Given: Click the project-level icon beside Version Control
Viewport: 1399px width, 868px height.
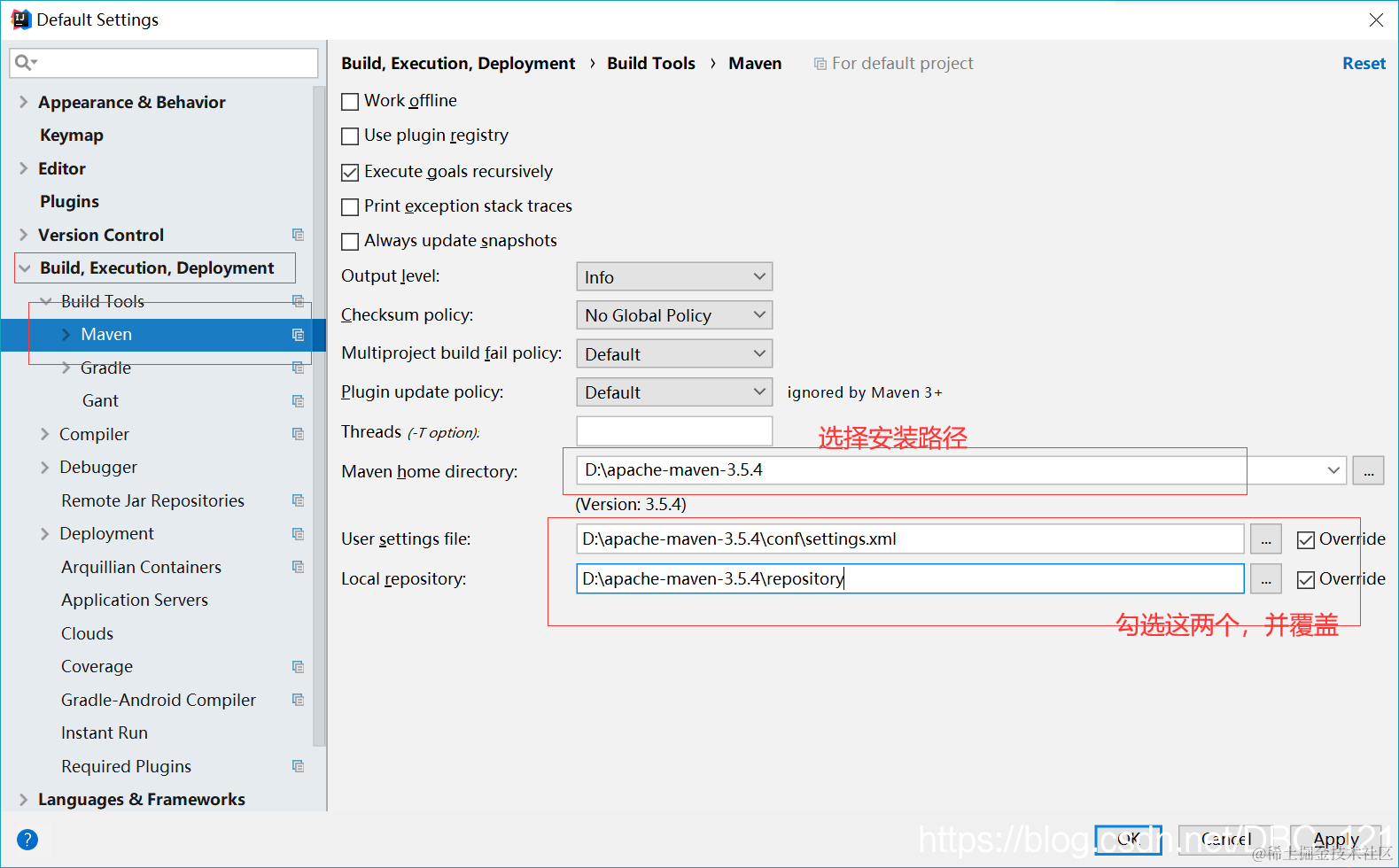Looking at the screenshot, I should pos(298,235).
